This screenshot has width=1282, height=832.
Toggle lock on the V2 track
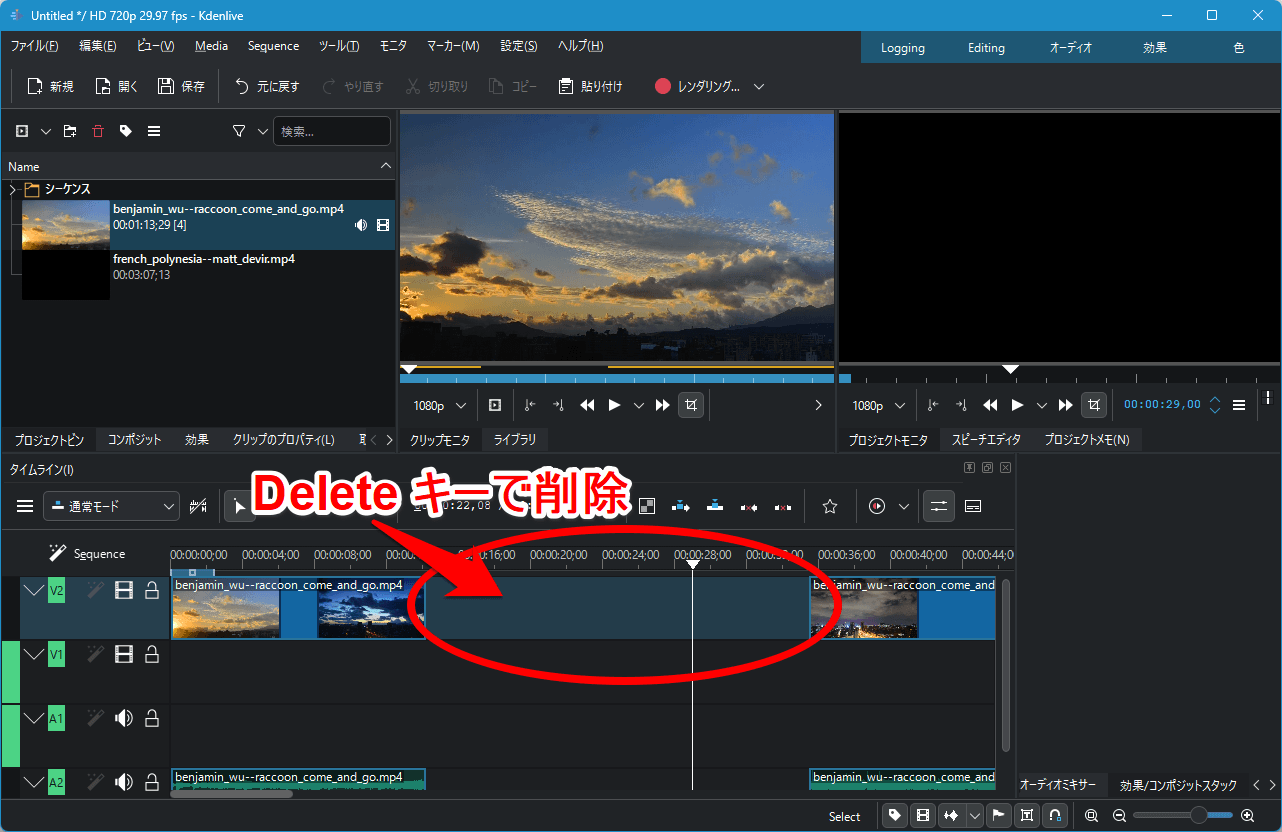[x=152, y=591]
